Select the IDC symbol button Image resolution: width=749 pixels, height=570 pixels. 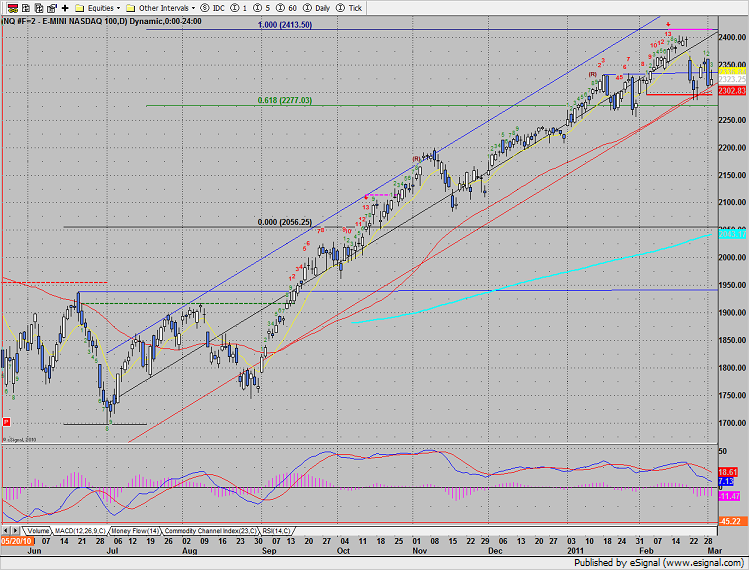tap(213, 8)
